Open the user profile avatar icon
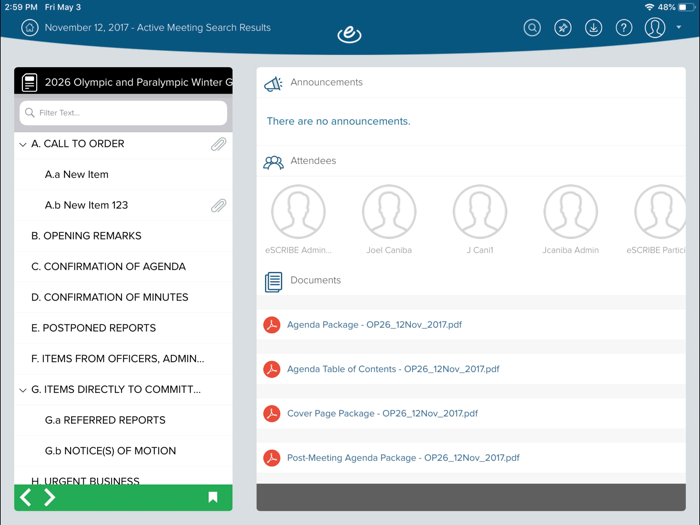This screenshot has width=700, height=525. pyautogui.click(x=655, y=28)
